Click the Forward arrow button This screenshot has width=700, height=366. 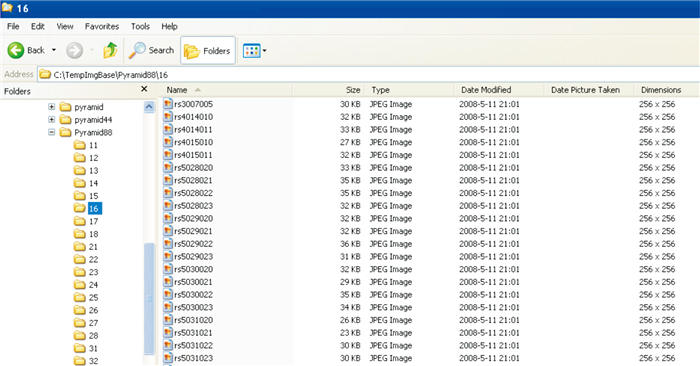(74, 50)
